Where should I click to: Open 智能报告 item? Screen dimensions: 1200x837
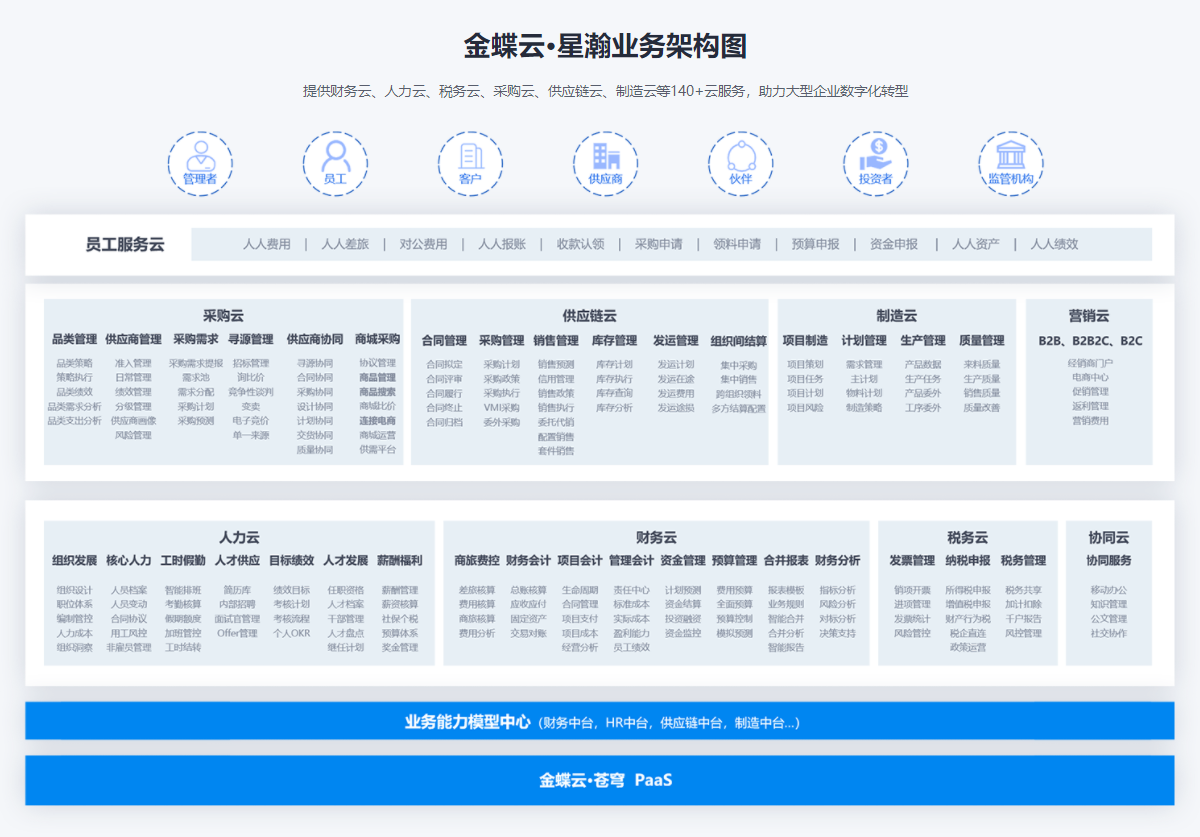pyautogui.click(x=786, y=648)
